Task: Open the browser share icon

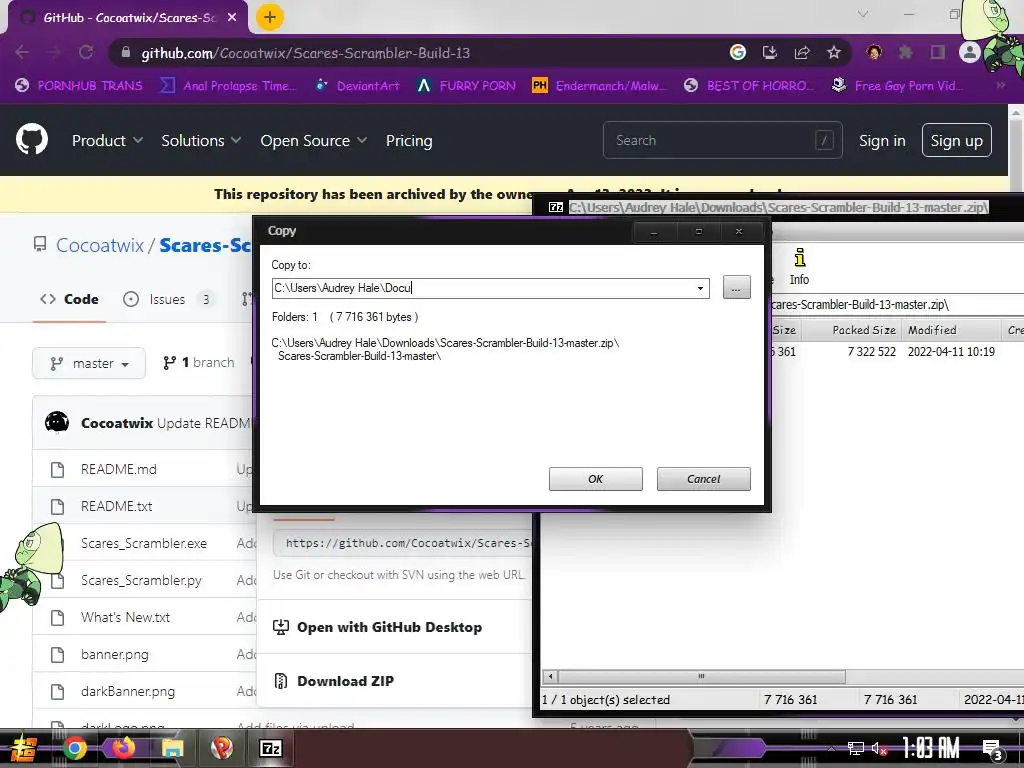Action: pos(801,52)
